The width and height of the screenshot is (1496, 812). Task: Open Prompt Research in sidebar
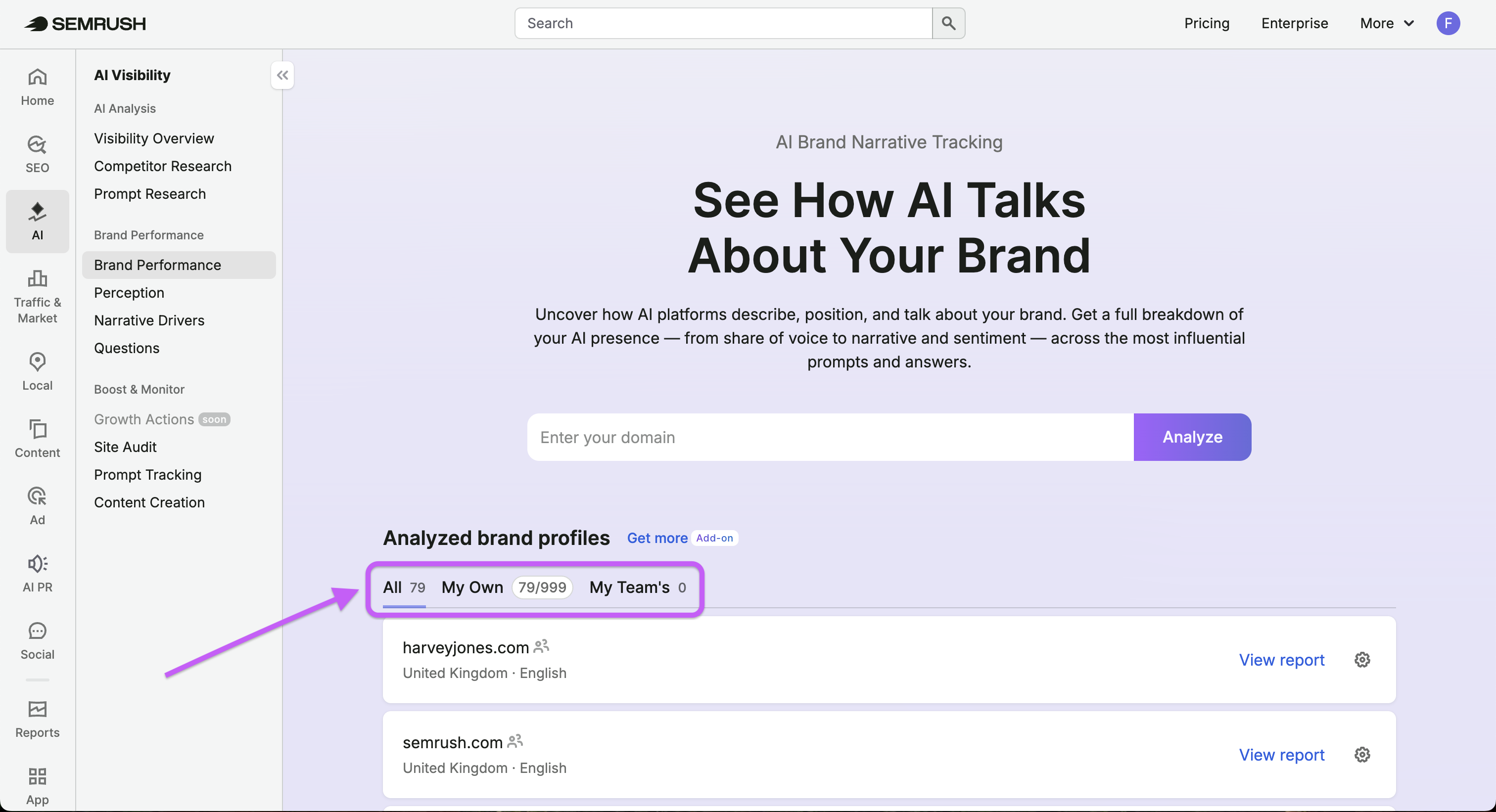(x=150, y=194)
